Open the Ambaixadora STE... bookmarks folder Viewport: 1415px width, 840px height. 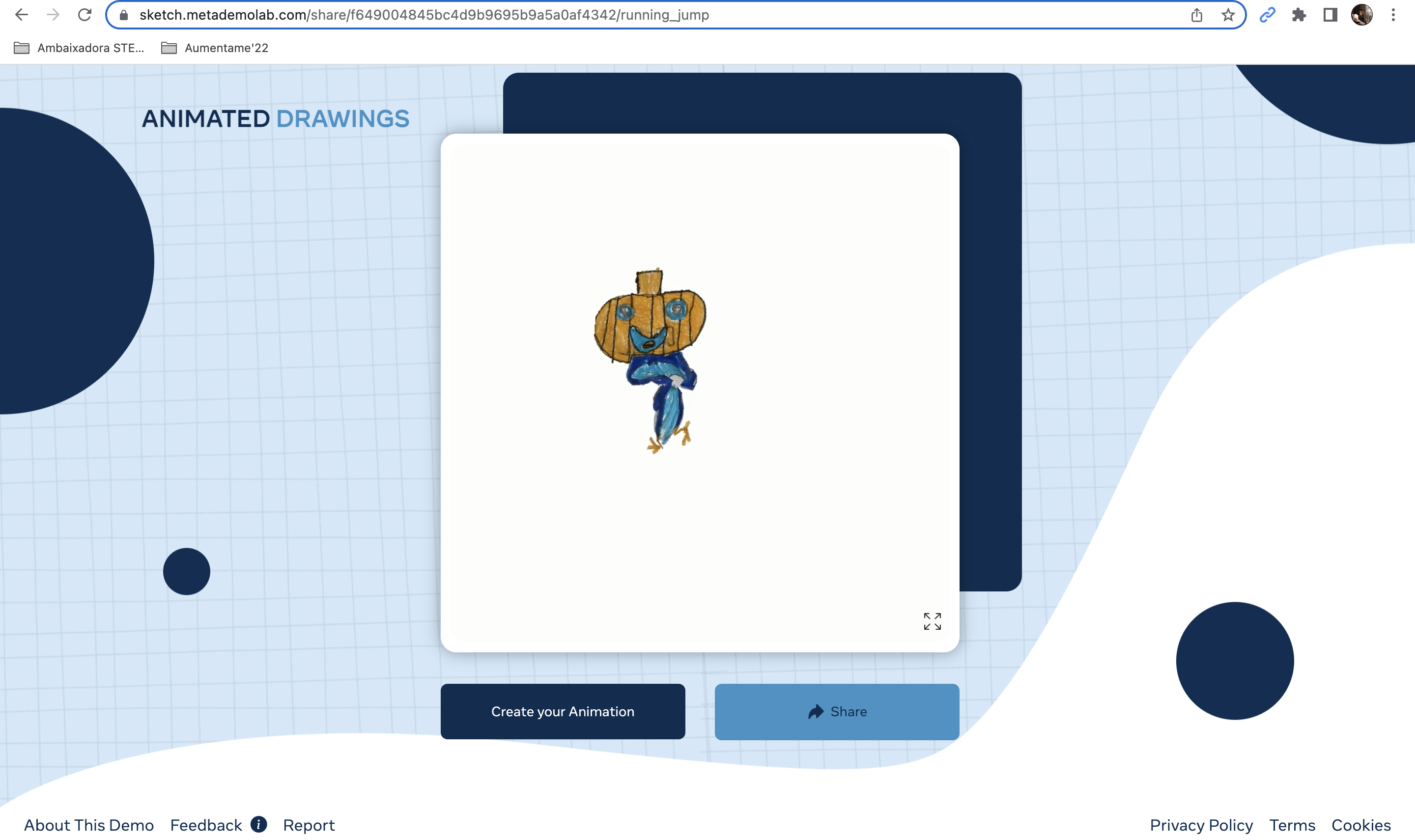tap(79, 48)
